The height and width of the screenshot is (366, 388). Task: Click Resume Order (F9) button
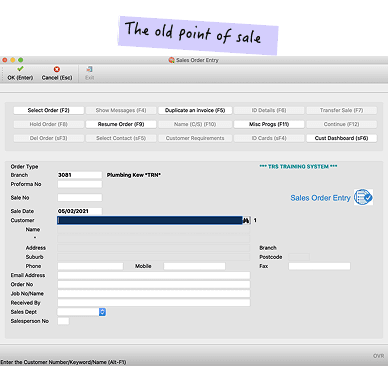[x=121, y=124]
